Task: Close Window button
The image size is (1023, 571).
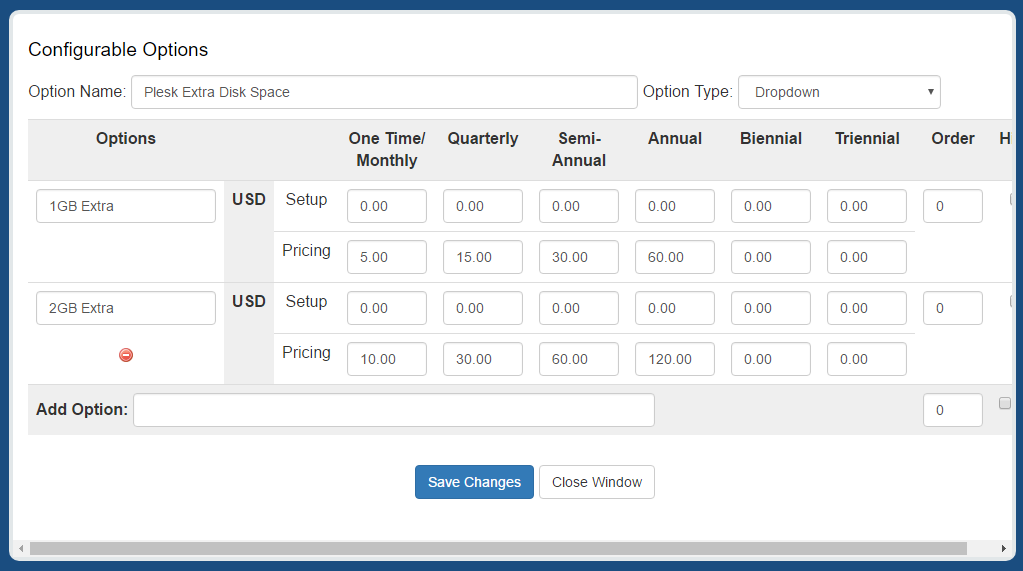Action: coord(597,482)
